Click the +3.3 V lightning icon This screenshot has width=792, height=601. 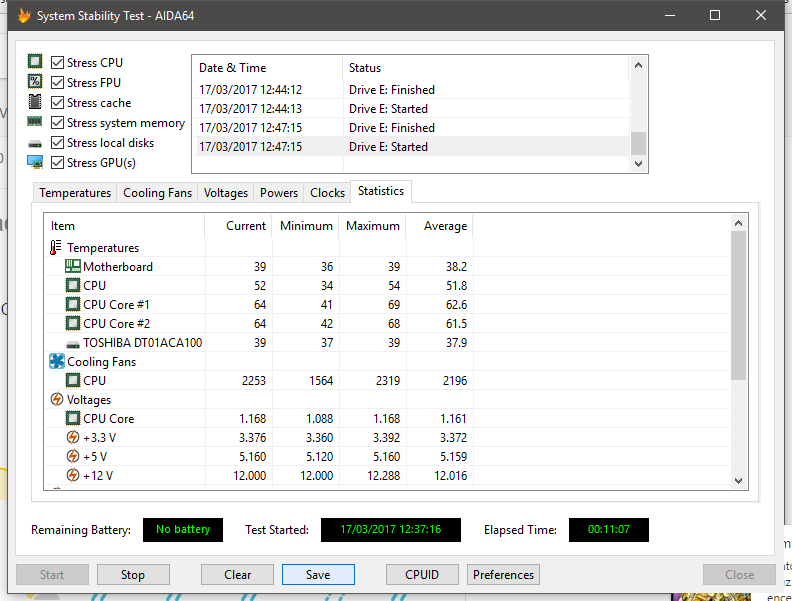pyautogui.click(x=73, y=437)
